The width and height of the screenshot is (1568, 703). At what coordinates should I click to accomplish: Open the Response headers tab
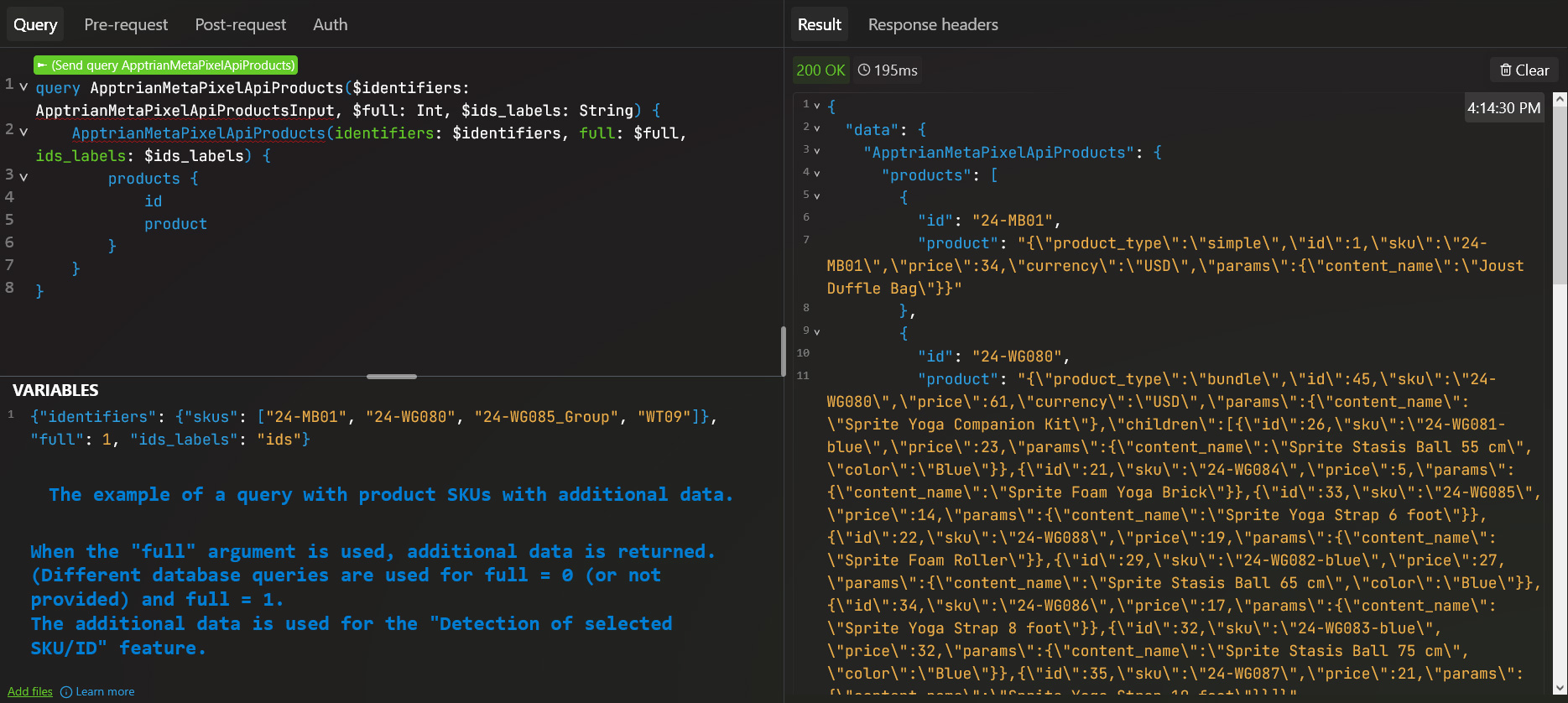click(x=933, y=24)
